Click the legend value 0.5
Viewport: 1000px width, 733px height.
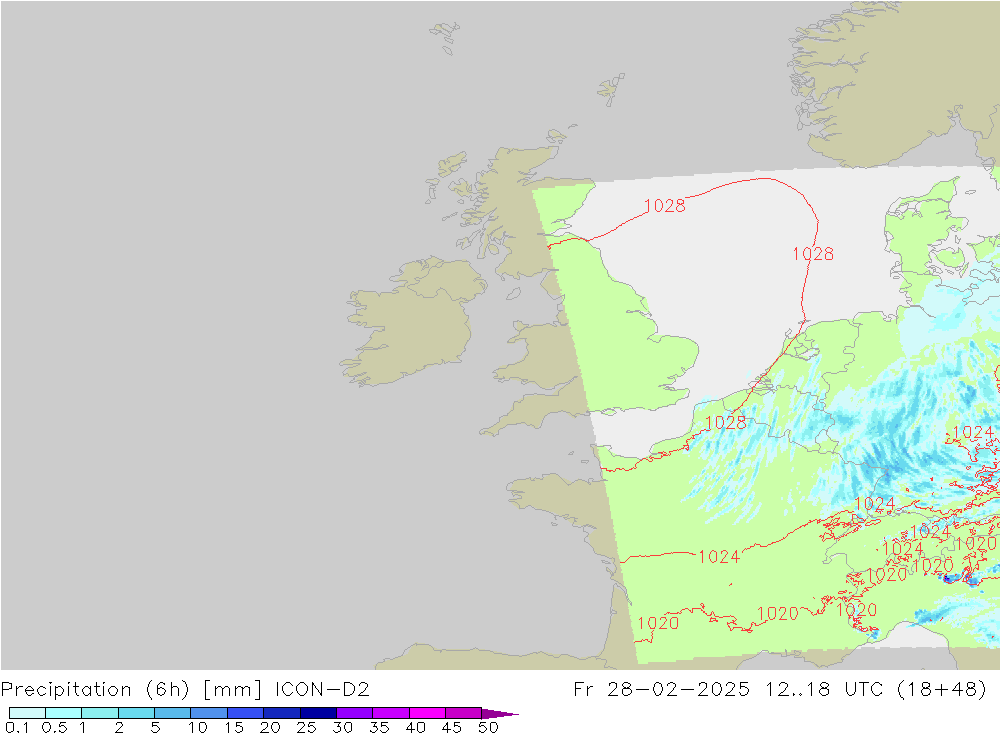(54, 727)
